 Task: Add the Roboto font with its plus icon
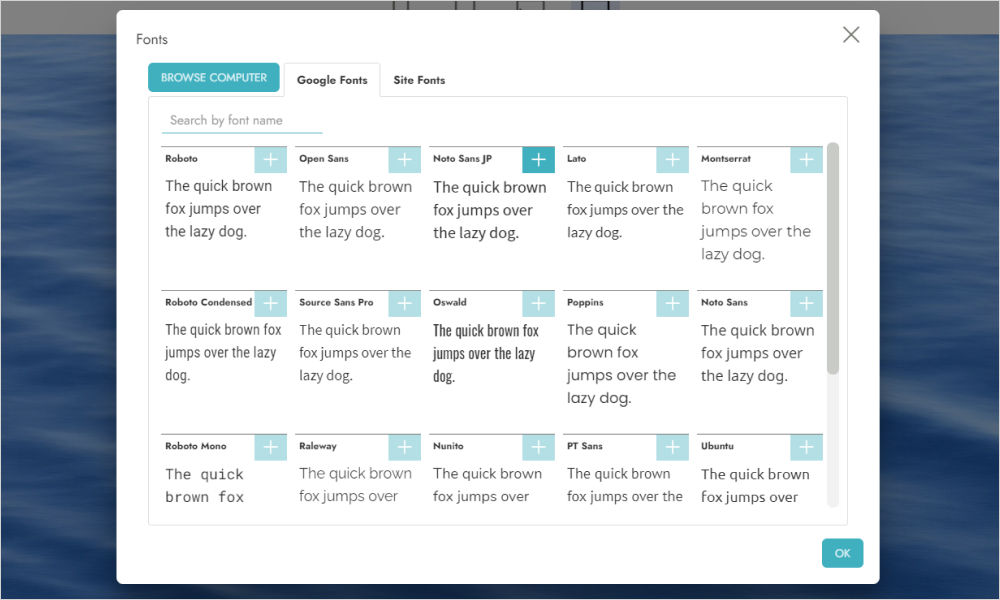pyautogui.click(x=270, y=159)
